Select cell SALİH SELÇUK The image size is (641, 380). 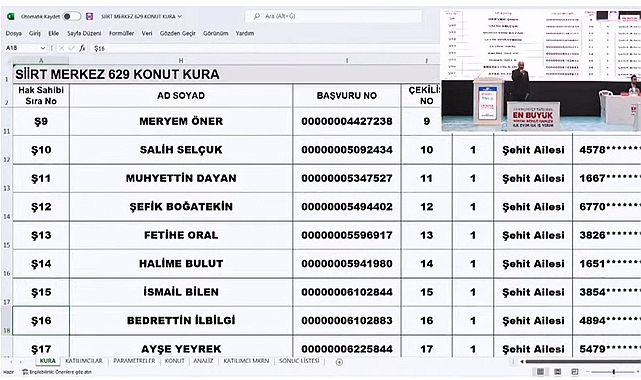[181, 150]
